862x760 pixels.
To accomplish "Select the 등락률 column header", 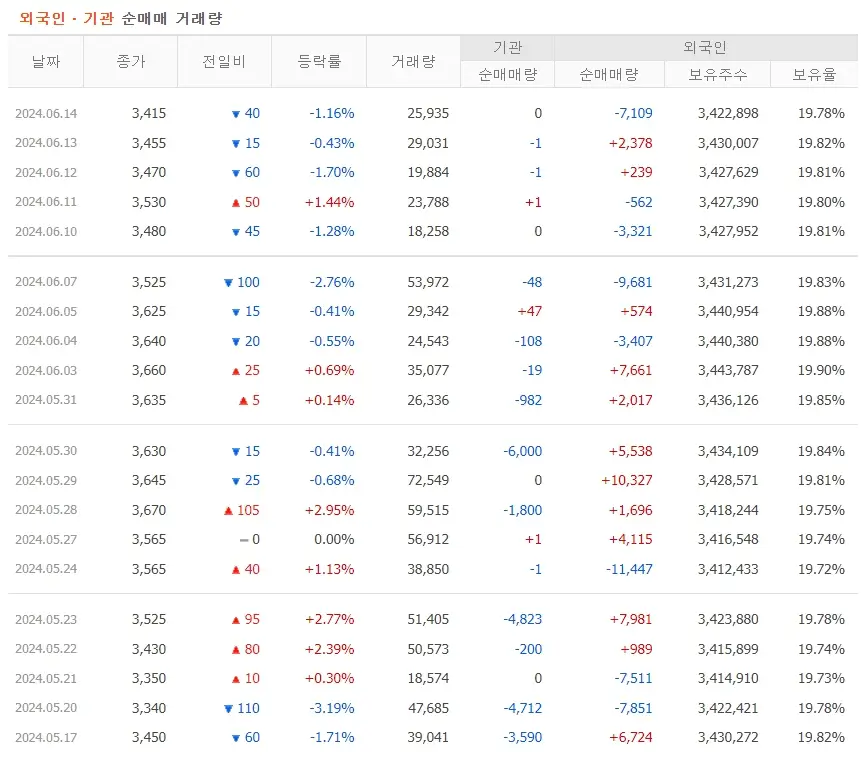I will point(320,61).
